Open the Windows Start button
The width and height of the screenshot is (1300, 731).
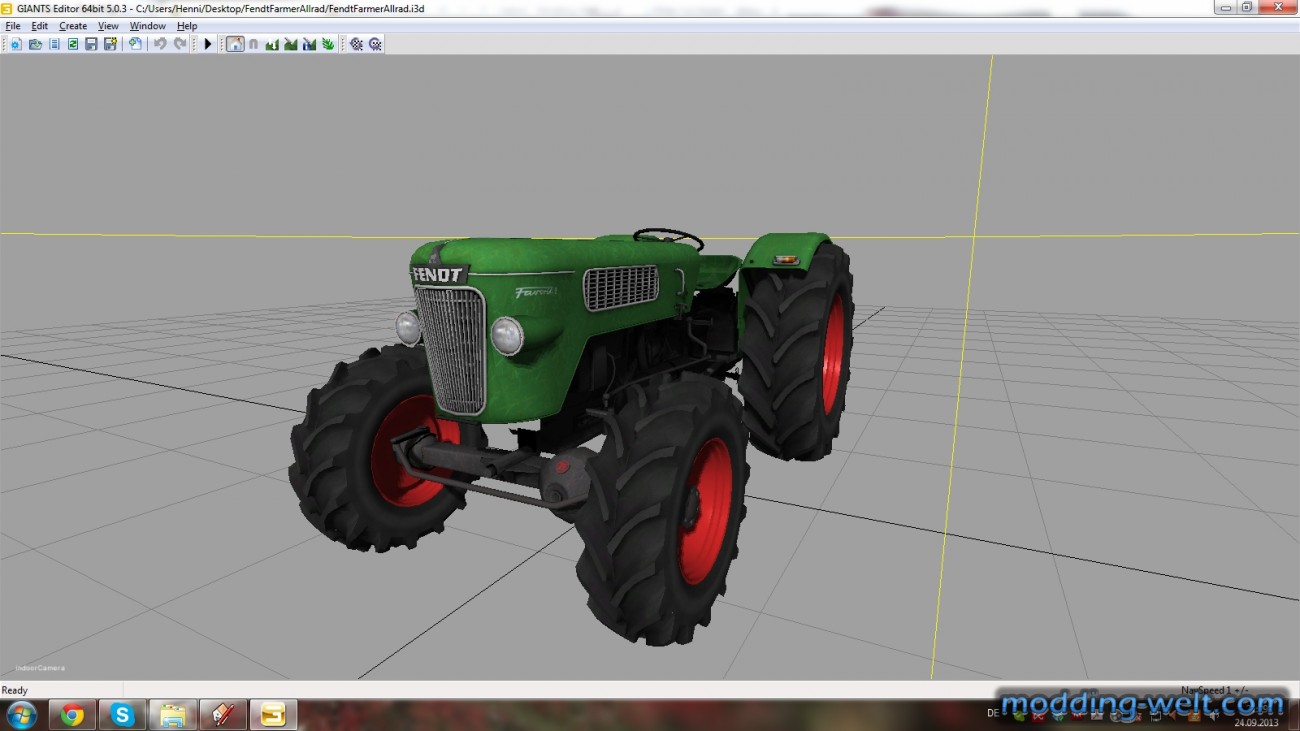(21, 715)
